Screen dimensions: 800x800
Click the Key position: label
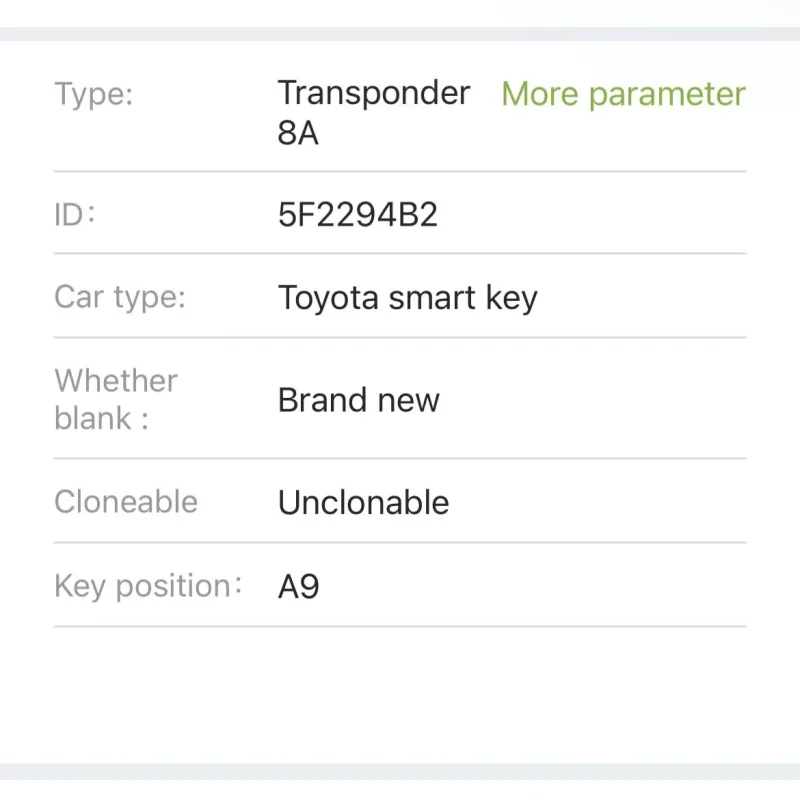148,586
